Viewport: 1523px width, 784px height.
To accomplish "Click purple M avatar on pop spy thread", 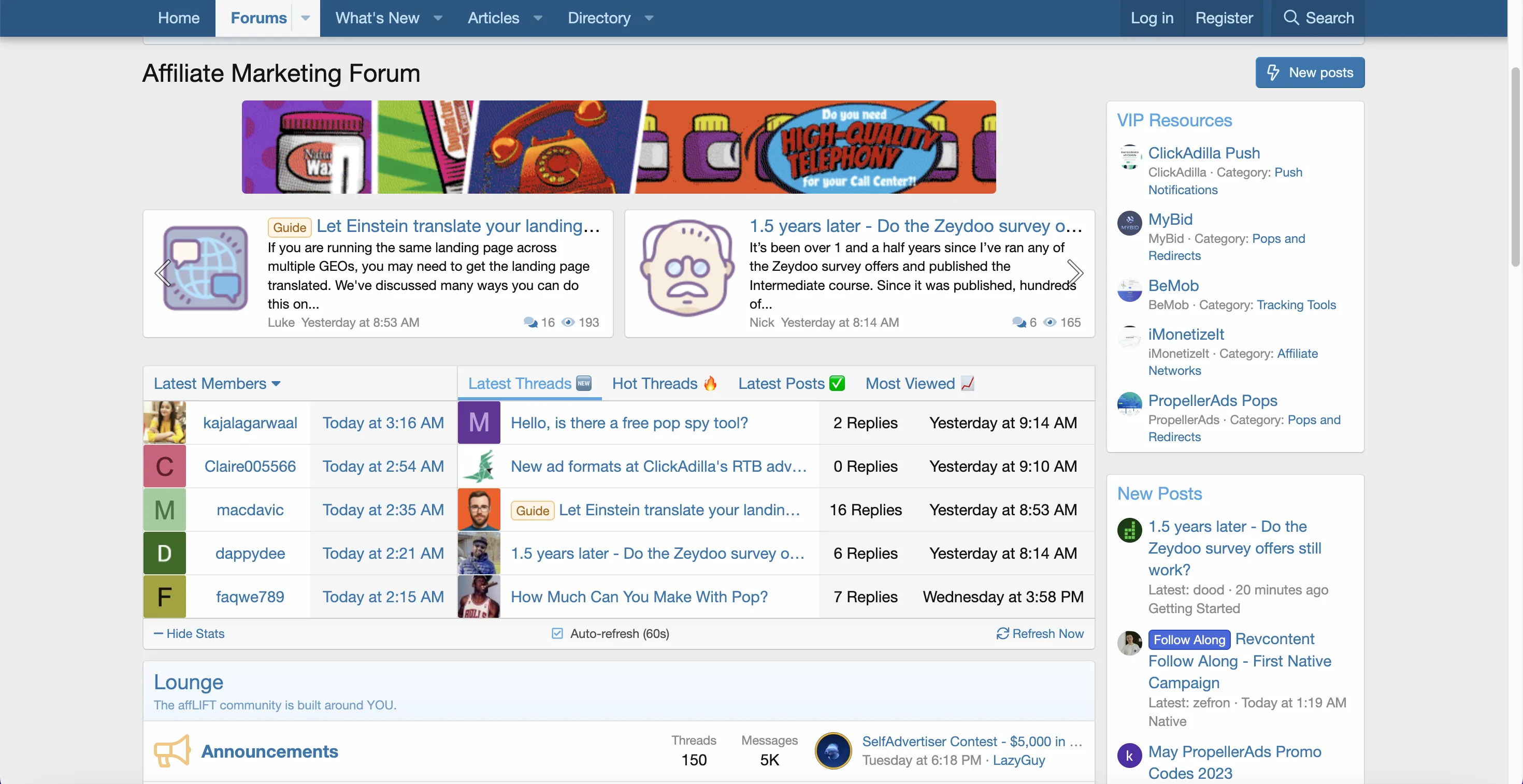I will click(479, 423).
